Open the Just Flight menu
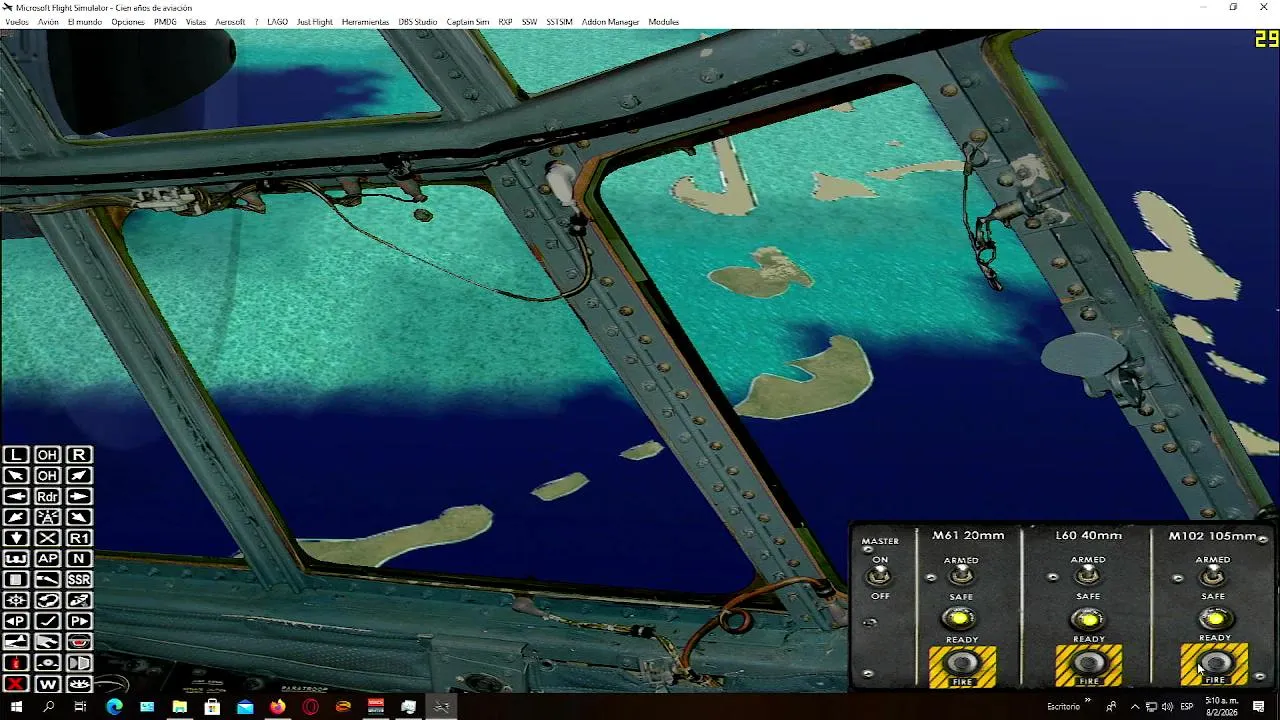 [314, 22]
